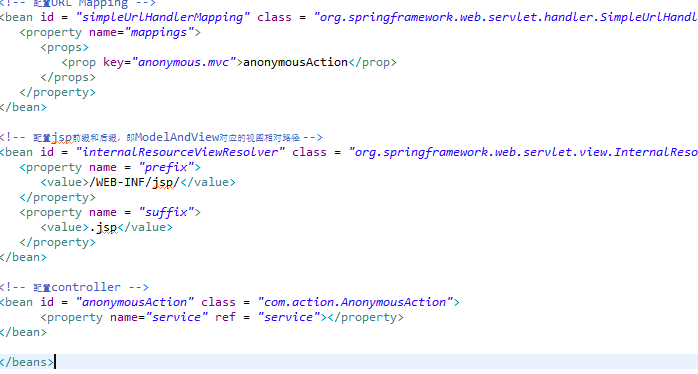The width and height of the screenshot is (698, 374).
Task: Select the "suffix" property name value
Action: coord(166,212)
